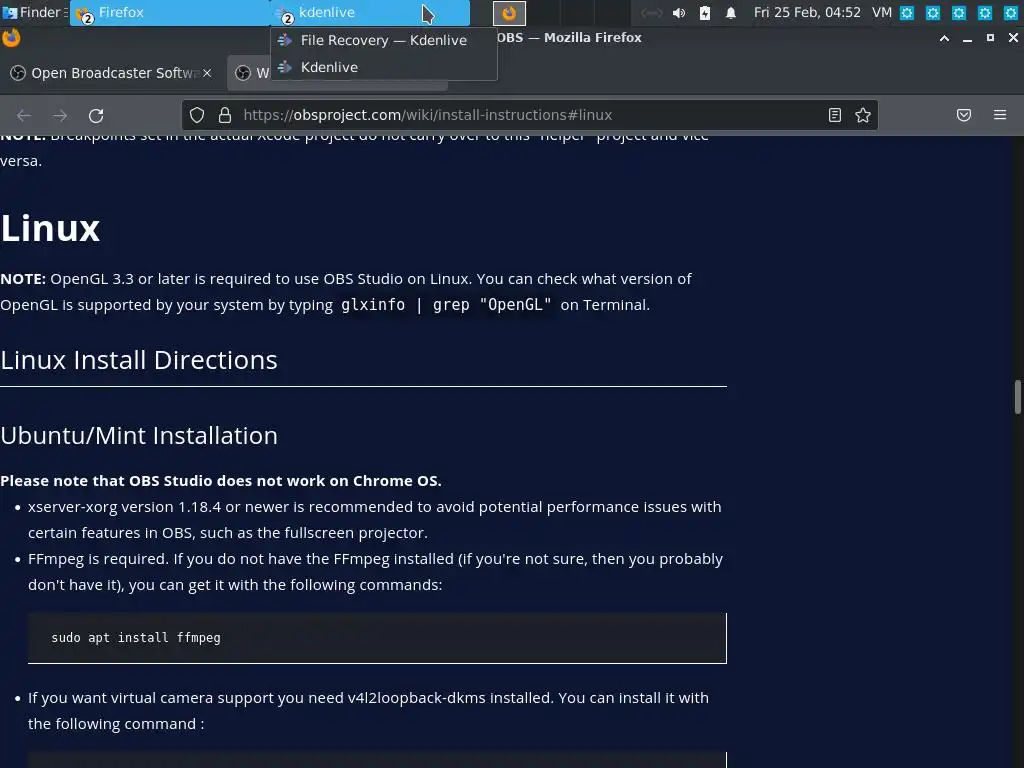Open notifications bell icon
Viewport: 1024px width, 768px height.
[731, 12]
